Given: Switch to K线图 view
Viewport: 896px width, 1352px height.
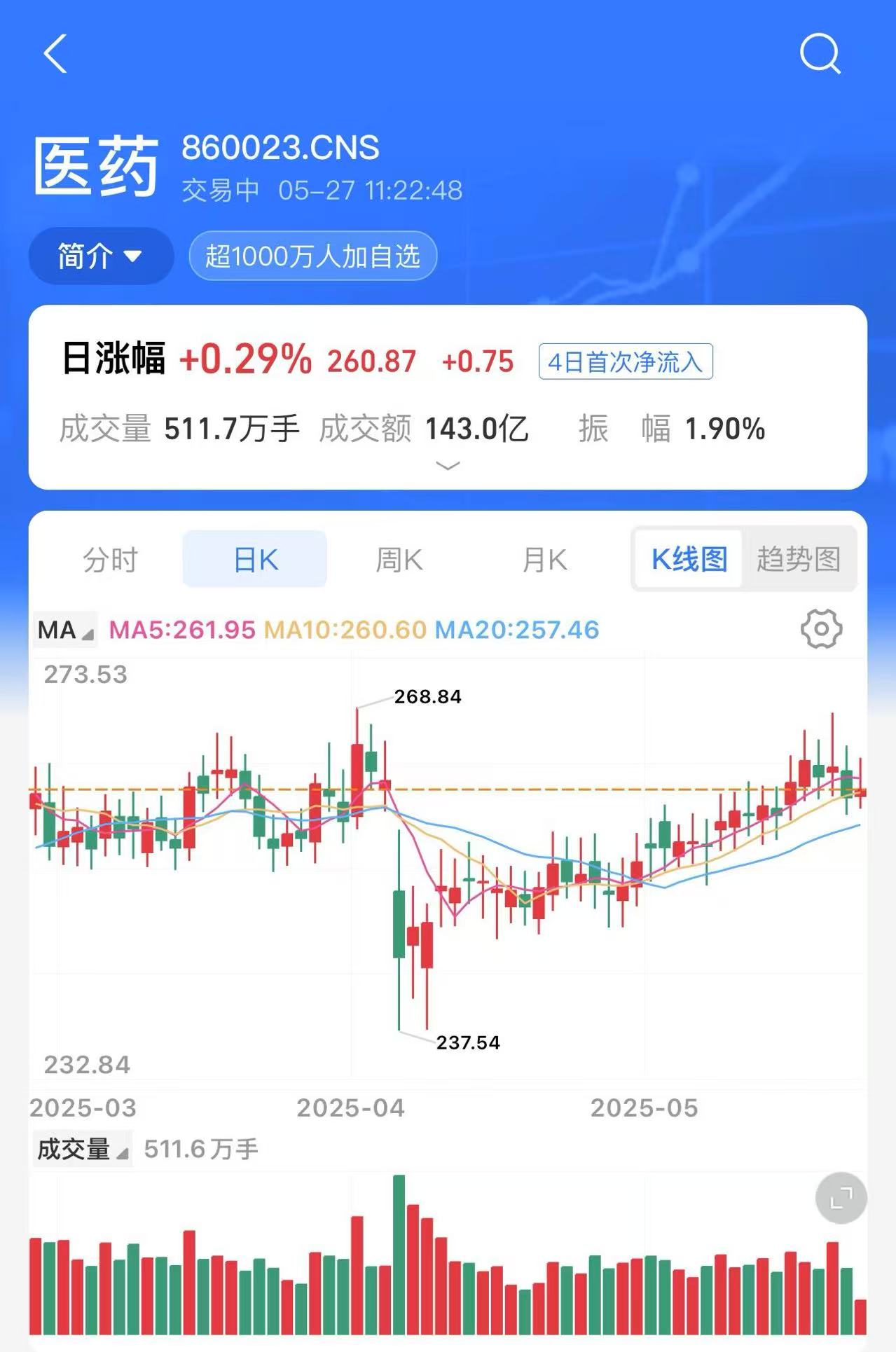Looking at the screenshot, I should tap(689, 559).
